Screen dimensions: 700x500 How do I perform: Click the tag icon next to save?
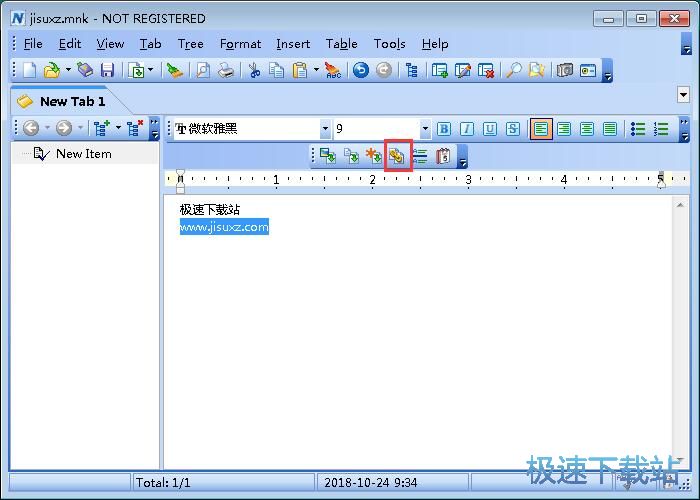point(85,70)
